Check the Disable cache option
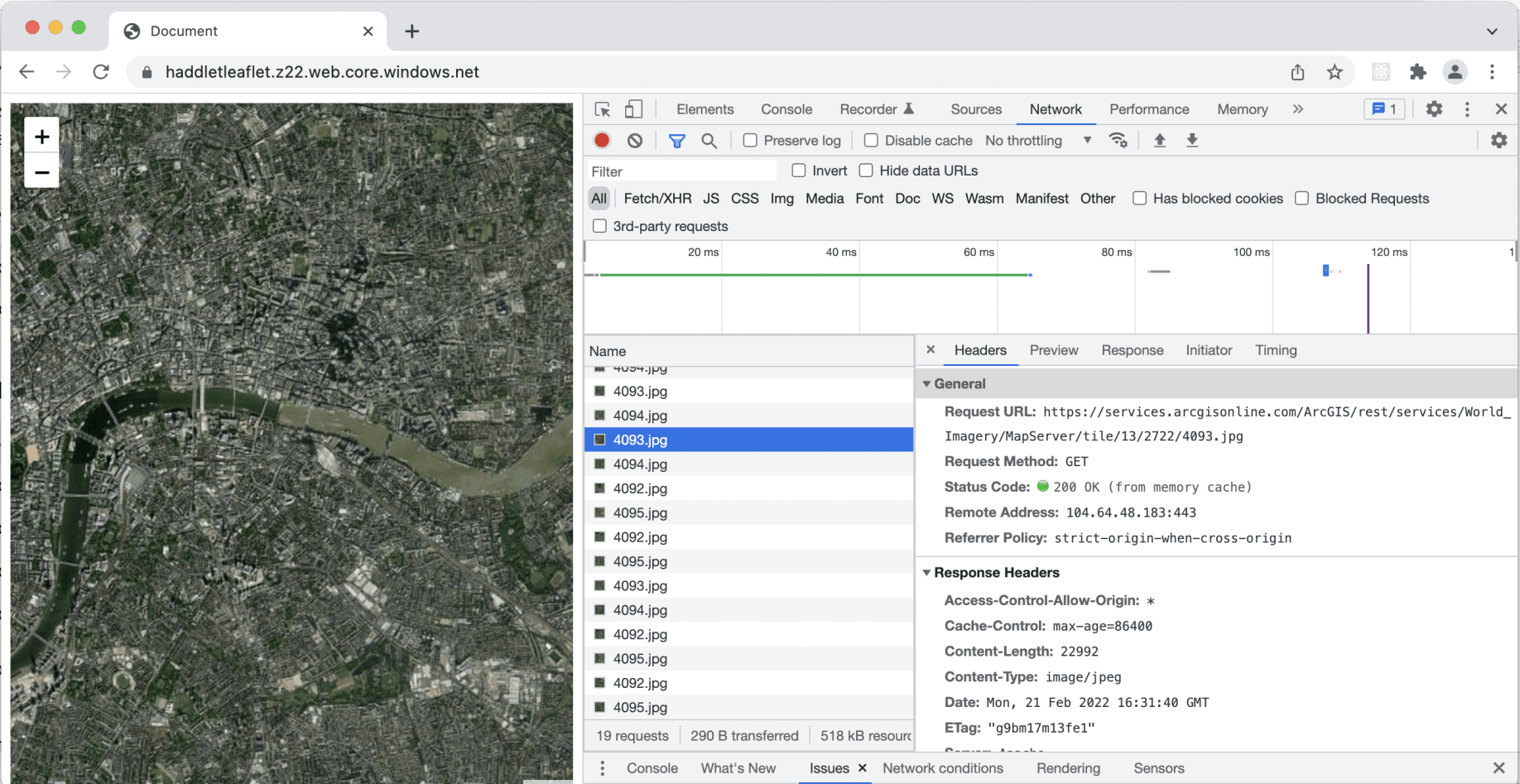This screenshot has width=1520, height=784. coord(871,141)
